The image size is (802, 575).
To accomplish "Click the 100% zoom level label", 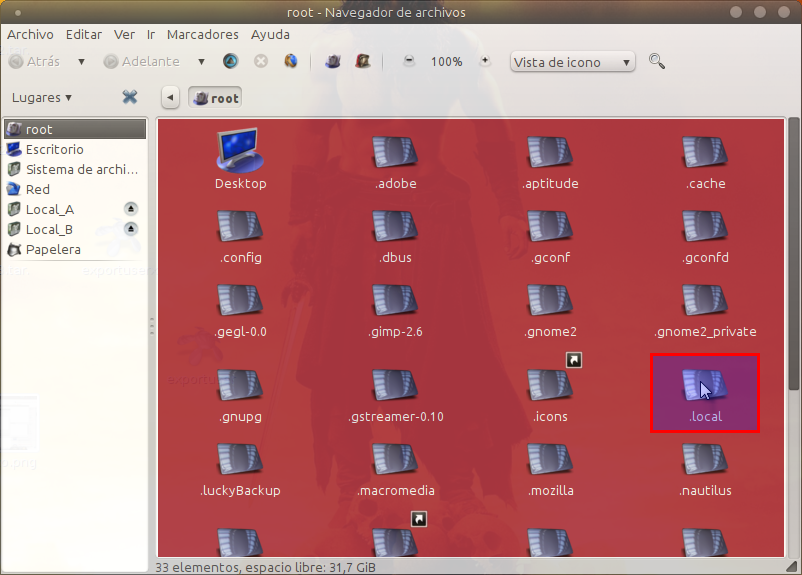I will pyautogui.click(x=447, y=61).
